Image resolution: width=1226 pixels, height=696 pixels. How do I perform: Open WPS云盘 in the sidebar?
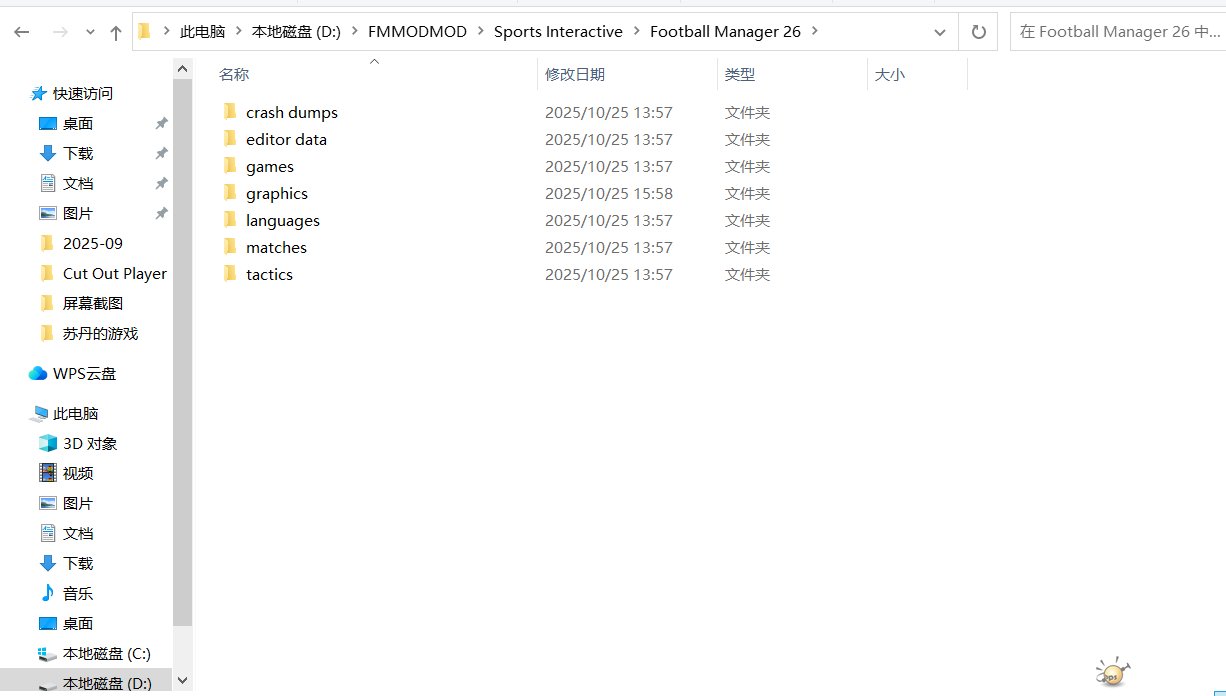point(84,374)
